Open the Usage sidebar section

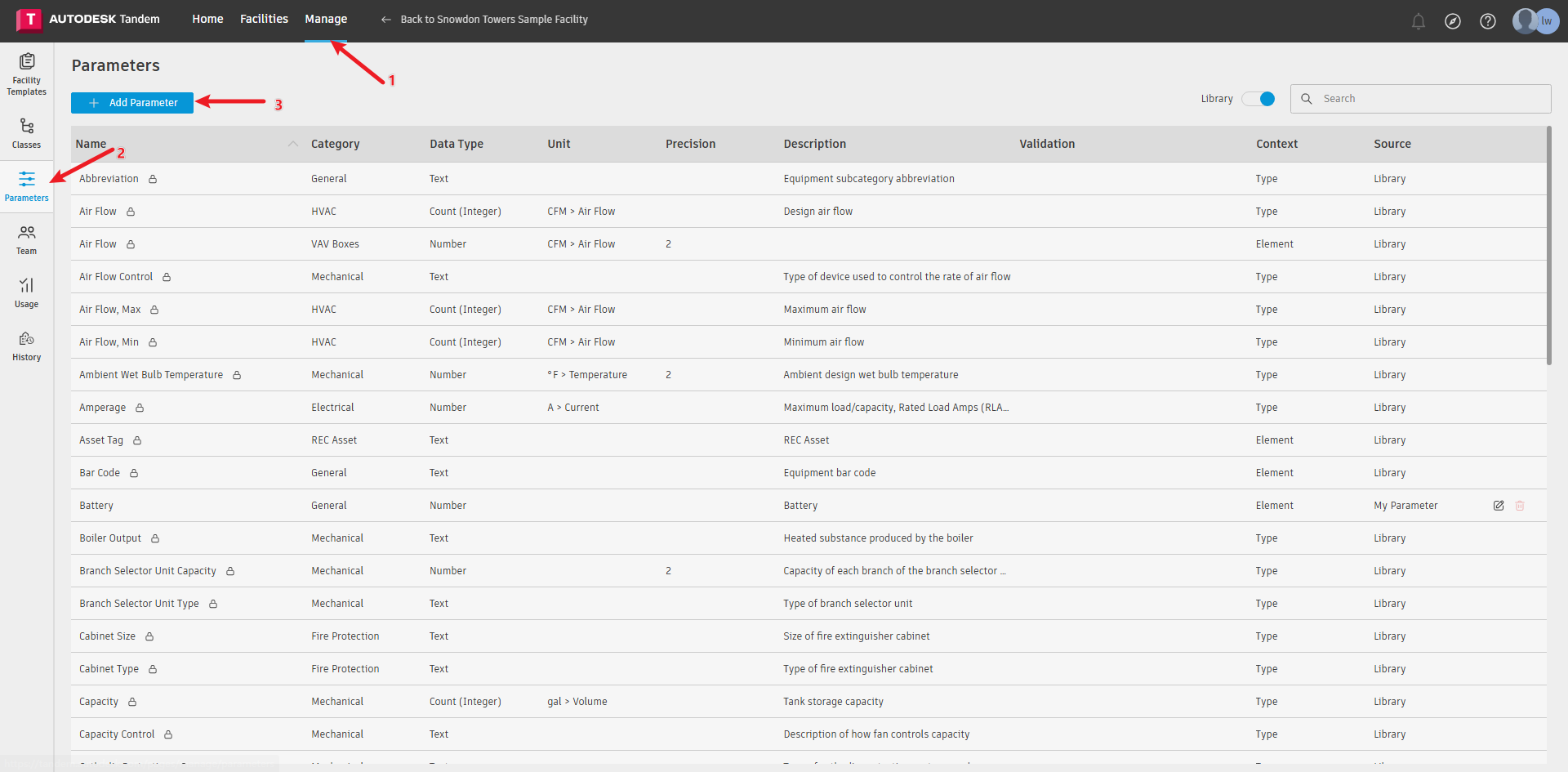(27, 292)
